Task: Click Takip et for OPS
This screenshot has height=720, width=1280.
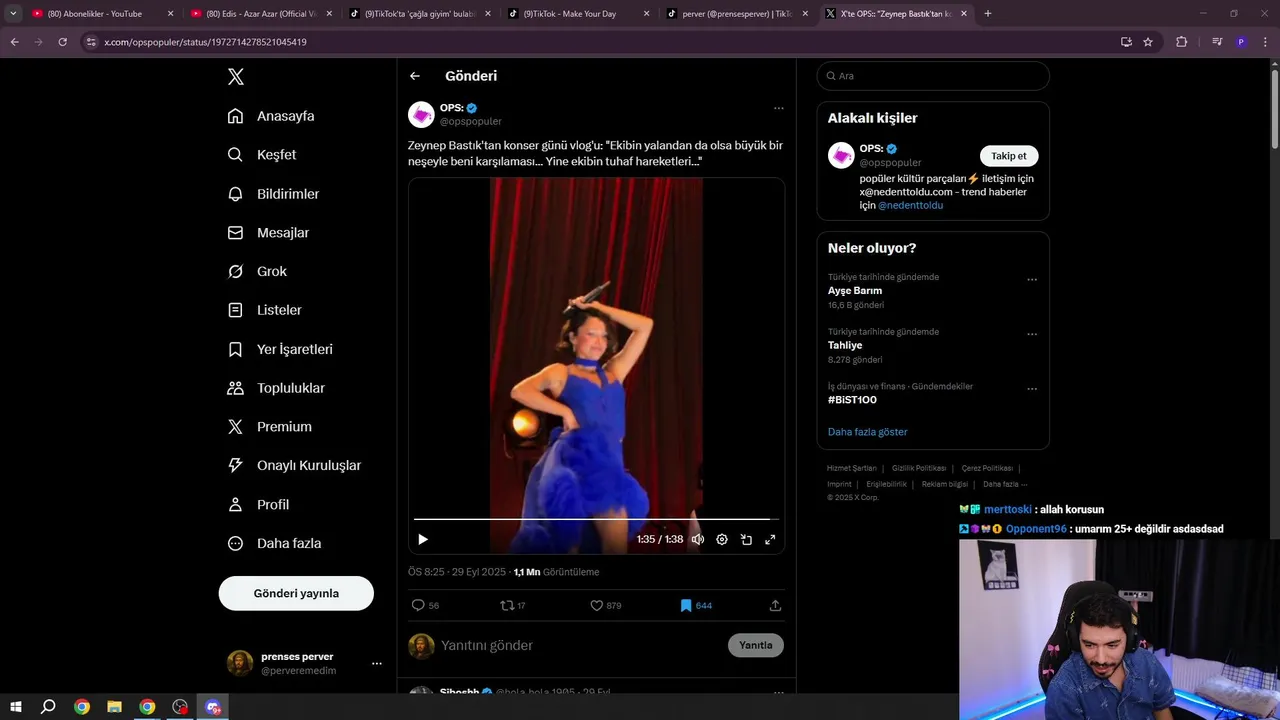Action: click(x=1009, y=156)
